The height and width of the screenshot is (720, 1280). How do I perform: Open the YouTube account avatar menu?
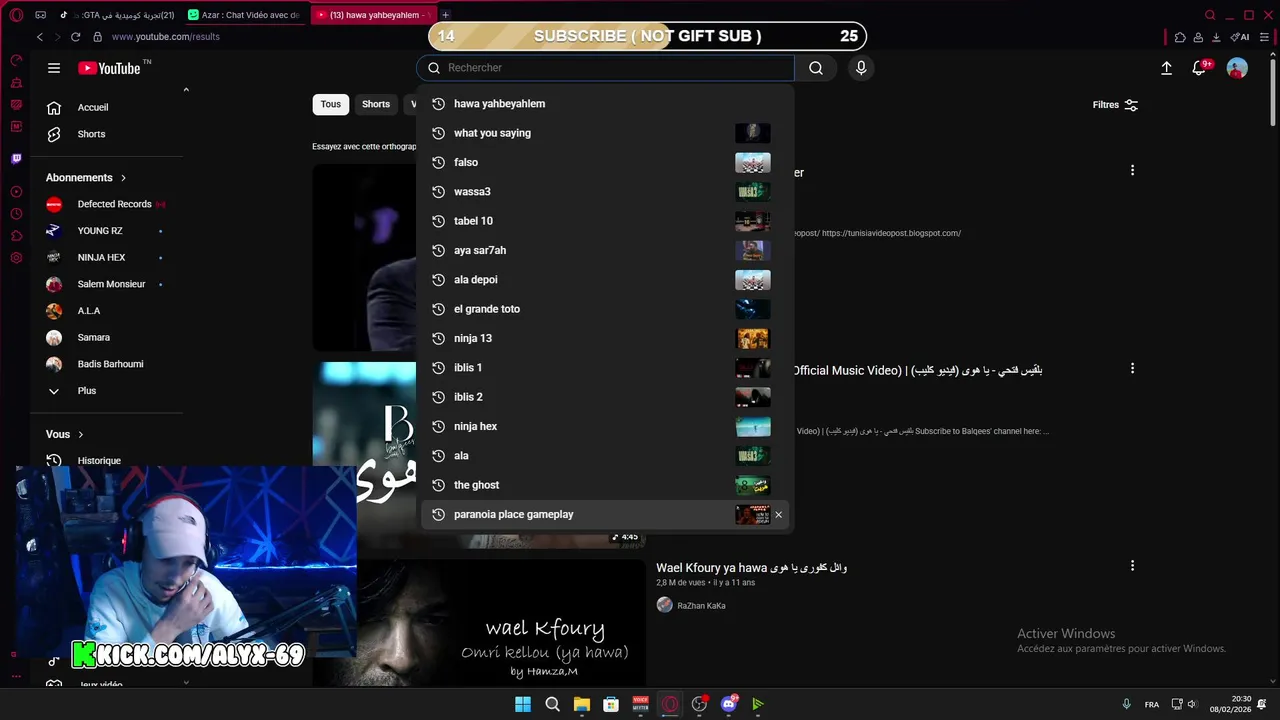tap(1237, 68)
